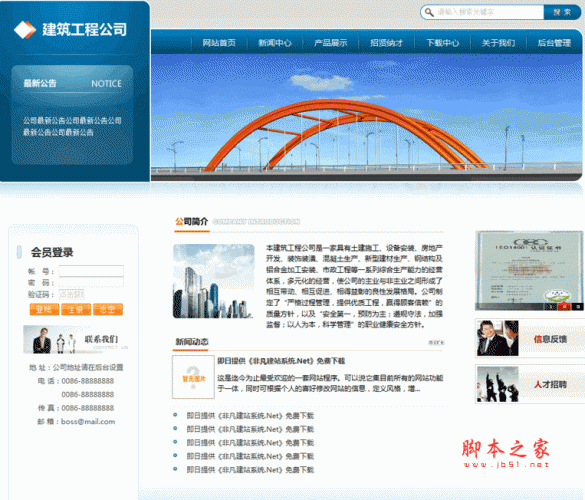
Task: Open the 招贤纳才 nav item
Action: (x=387, y=43)
